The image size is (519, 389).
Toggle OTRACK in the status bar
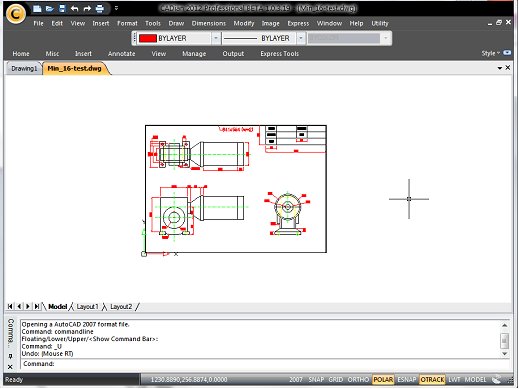[432, 380]
